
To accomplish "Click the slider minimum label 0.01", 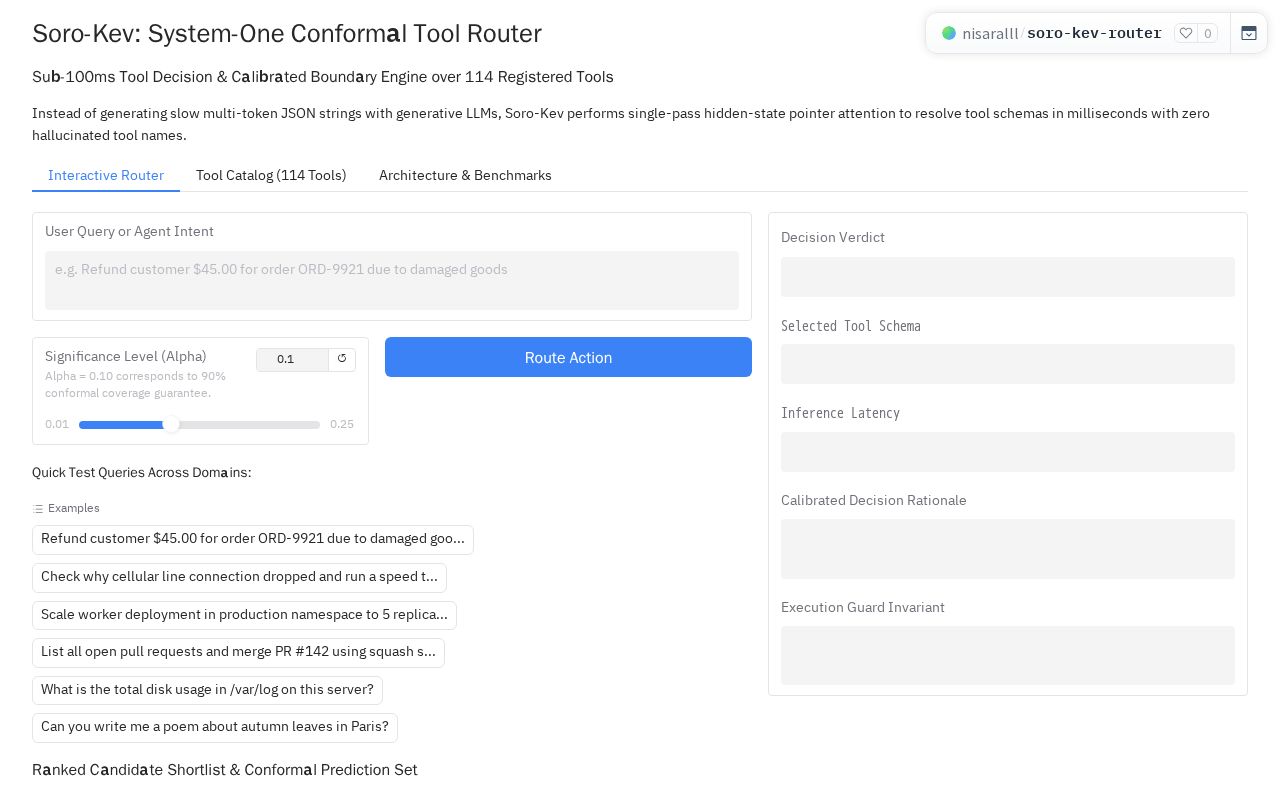I will (57, 425).
